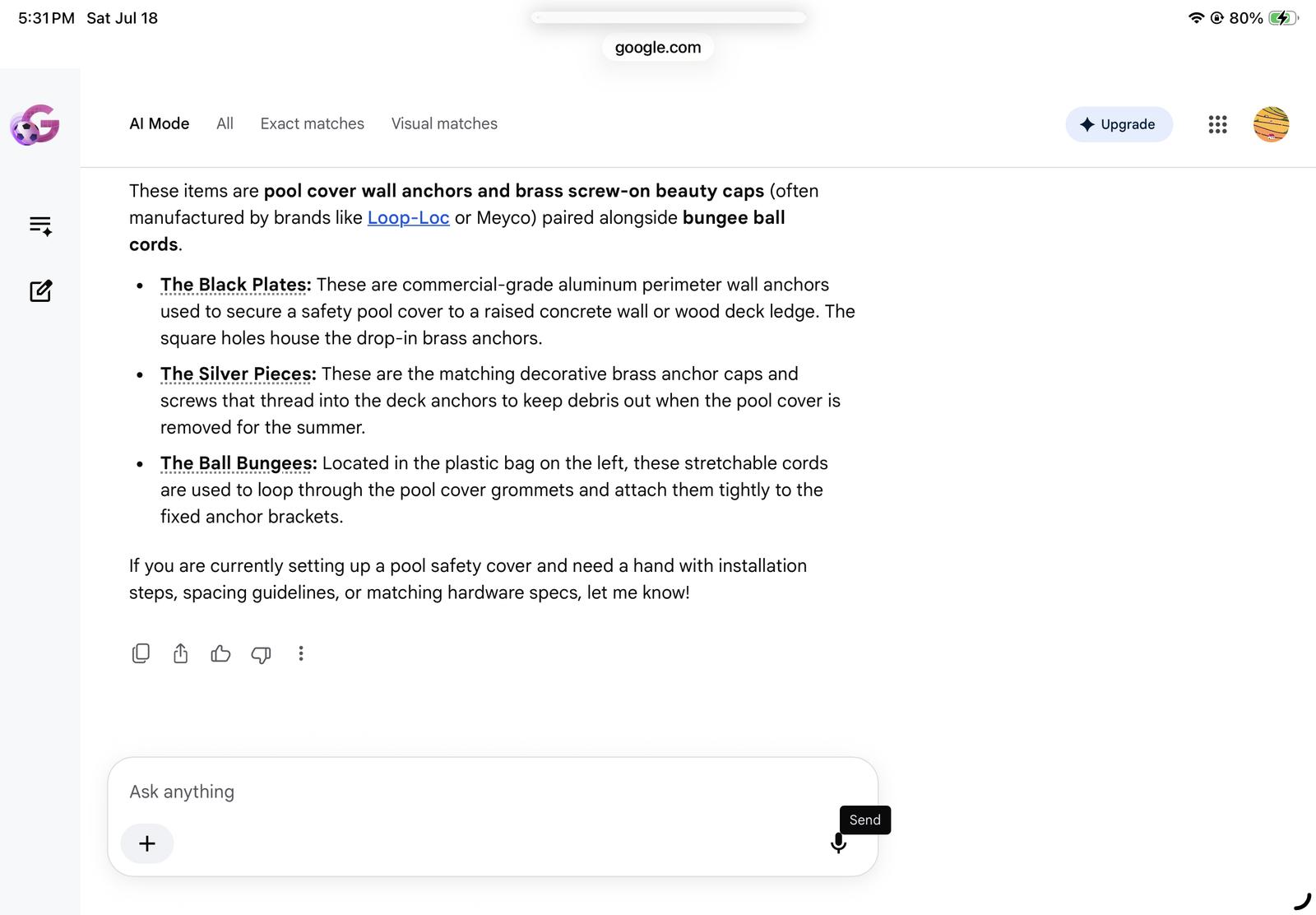Open the account profile avatar
The height and width of the screenshot is (915, 1316).
tap(1271, 124)
